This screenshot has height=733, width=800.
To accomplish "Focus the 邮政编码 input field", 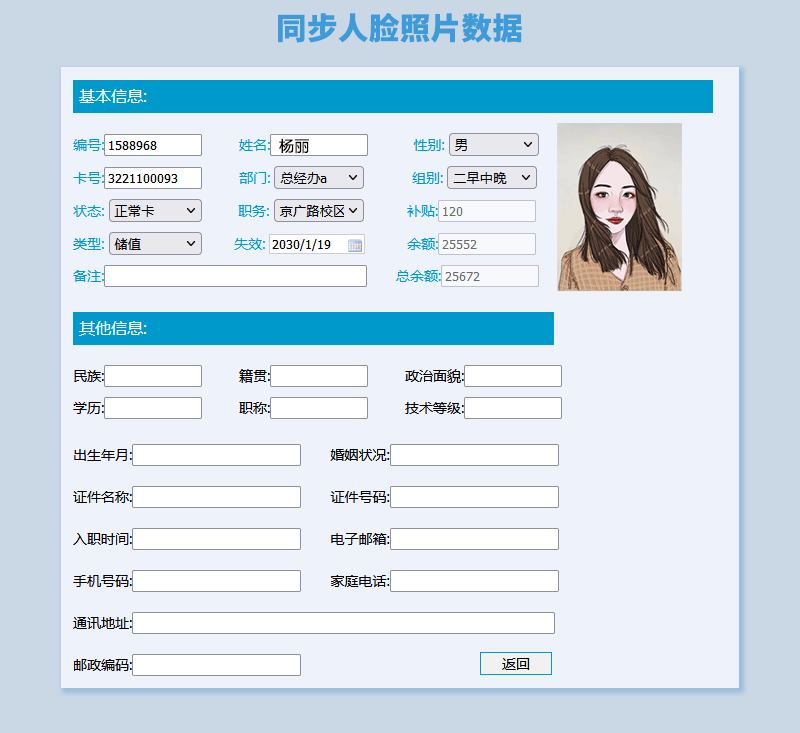I will 216,665.
